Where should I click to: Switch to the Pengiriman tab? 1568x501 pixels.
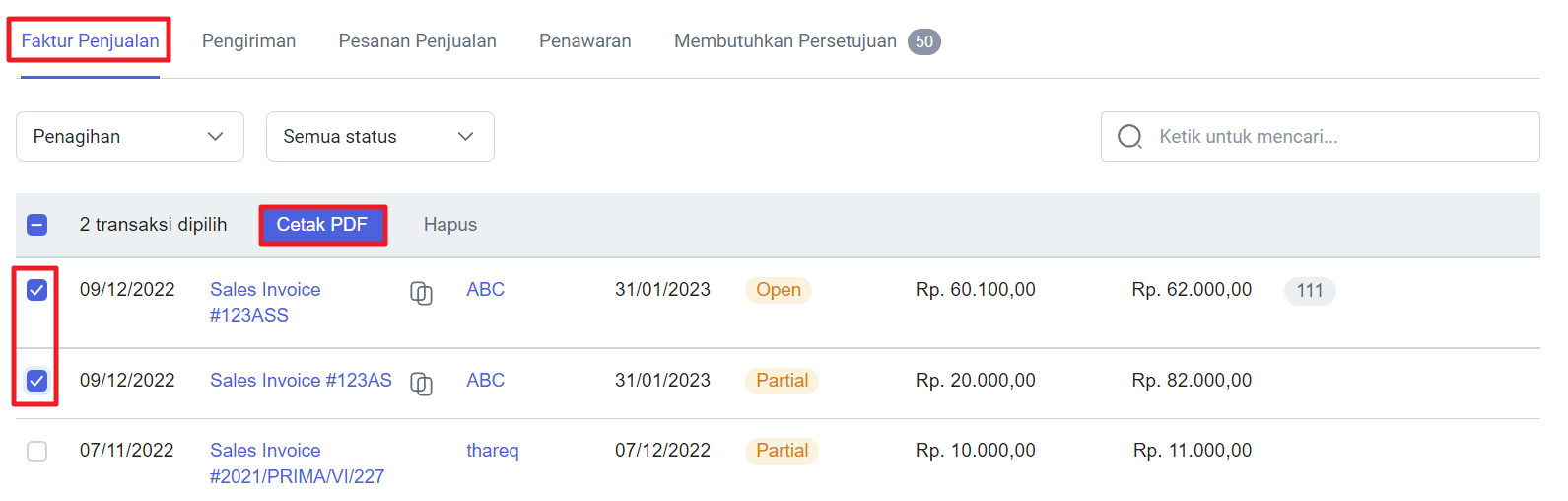[x=248, y=41]
